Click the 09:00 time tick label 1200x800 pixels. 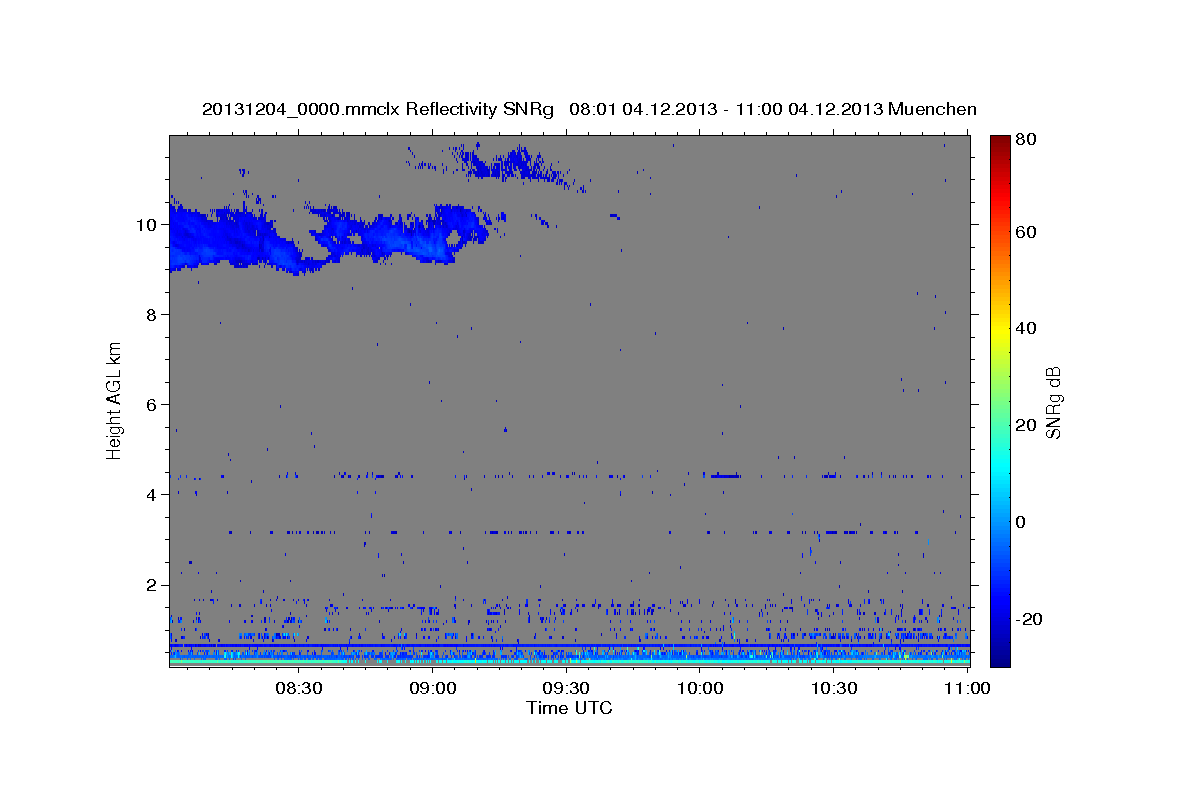432,688
